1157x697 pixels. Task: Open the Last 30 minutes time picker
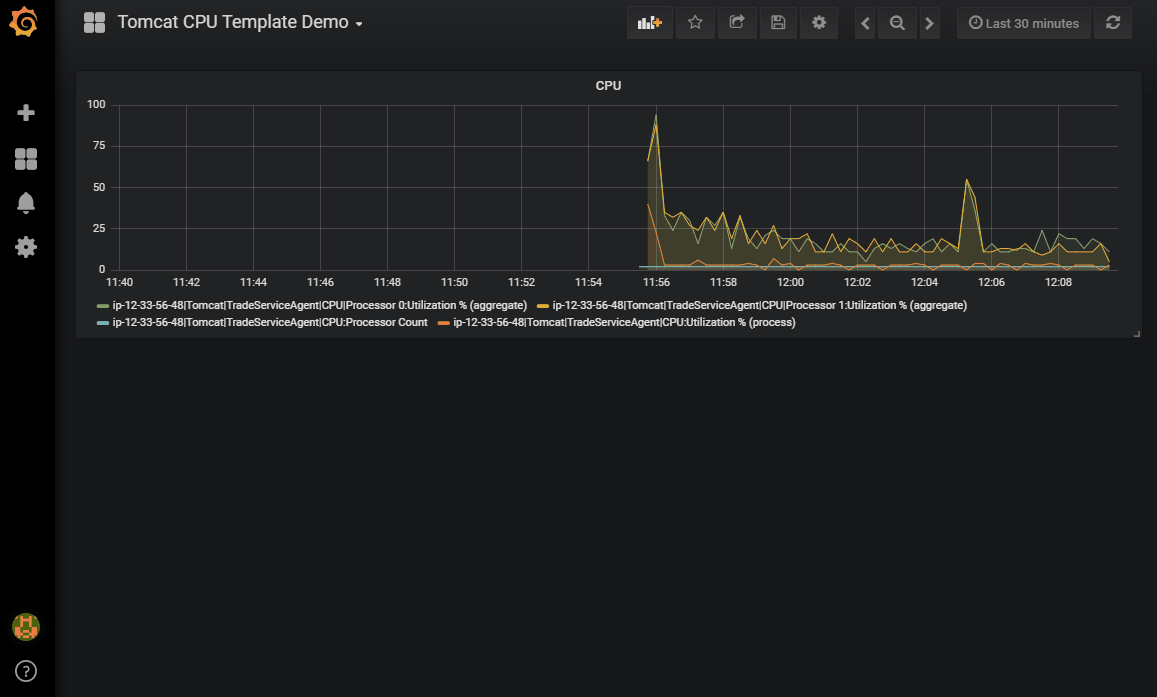pyautogui.click(x=1023, y=23)
